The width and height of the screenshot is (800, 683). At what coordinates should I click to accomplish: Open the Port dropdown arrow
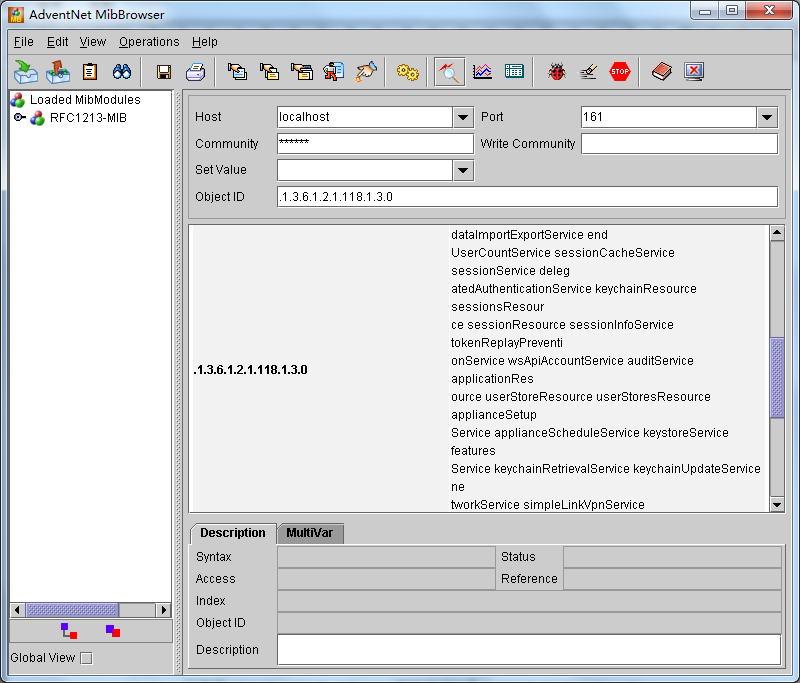coord(767,117)
